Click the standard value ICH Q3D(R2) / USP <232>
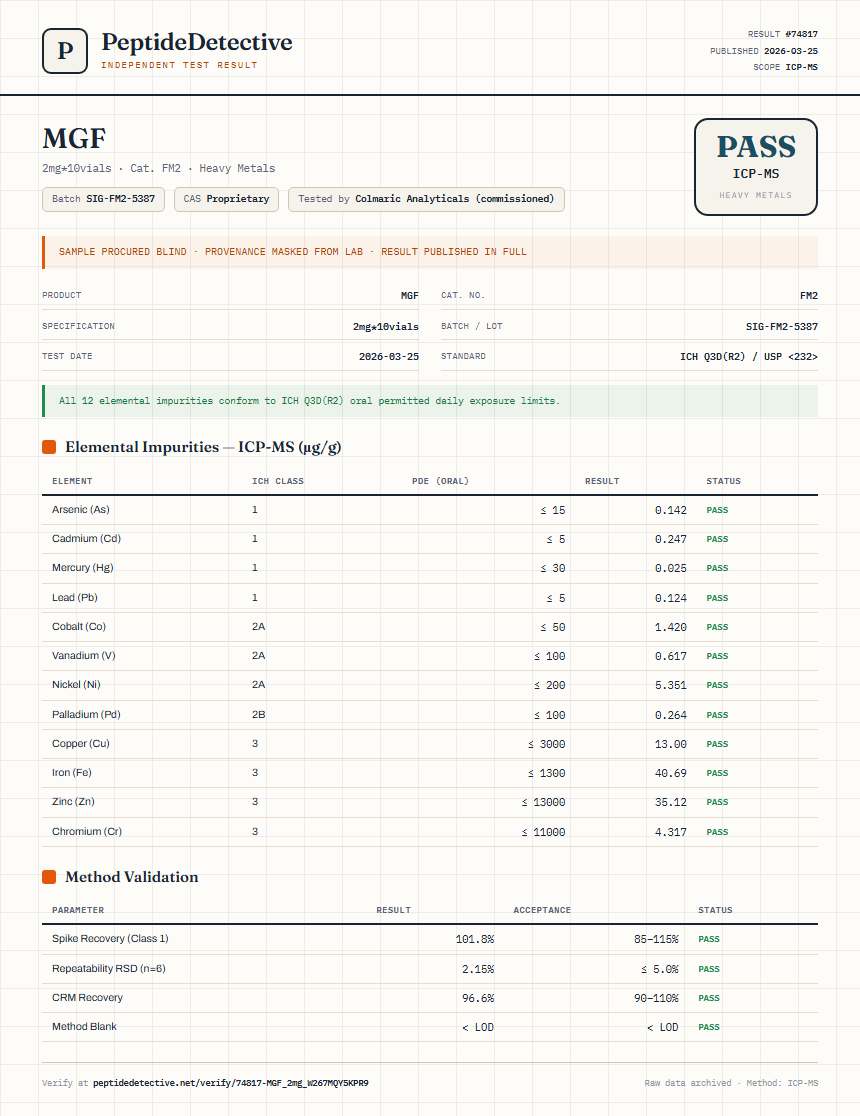 tap(748, 357)
